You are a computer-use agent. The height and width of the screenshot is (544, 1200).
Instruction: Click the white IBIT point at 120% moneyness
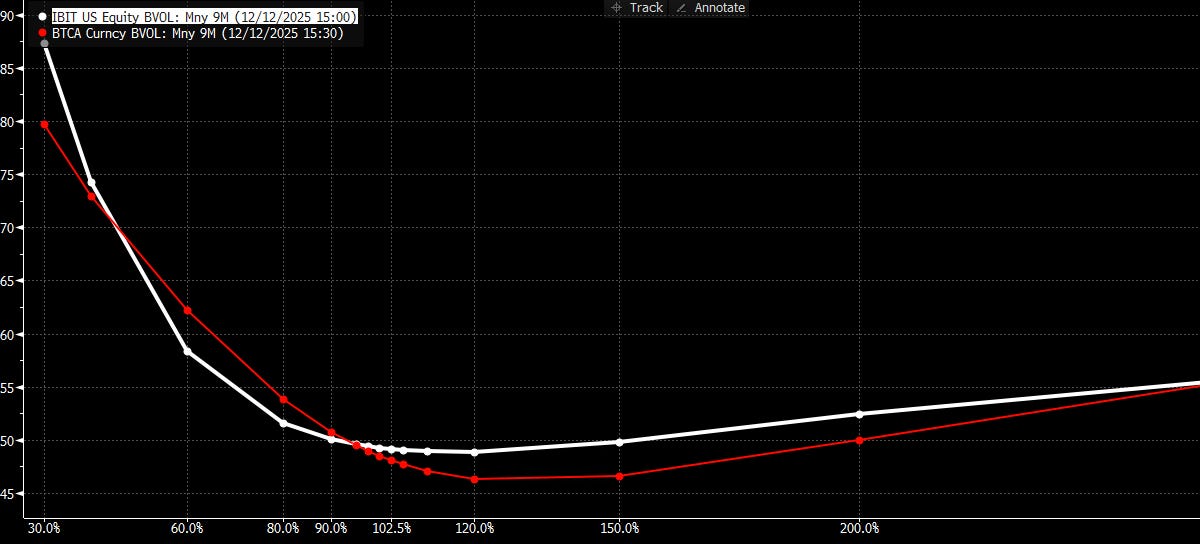pos(474,452)
